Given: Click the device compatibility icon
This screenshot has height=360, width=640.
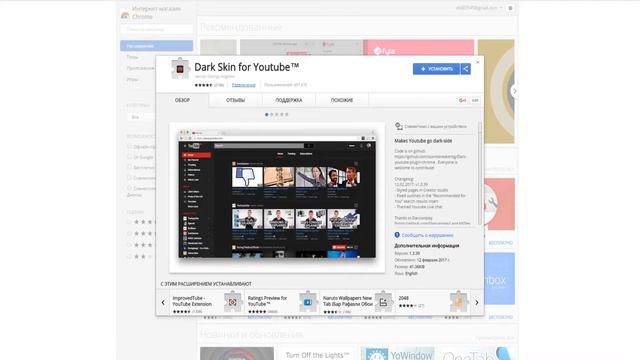Looking at the screenshot, I should 399,126.
